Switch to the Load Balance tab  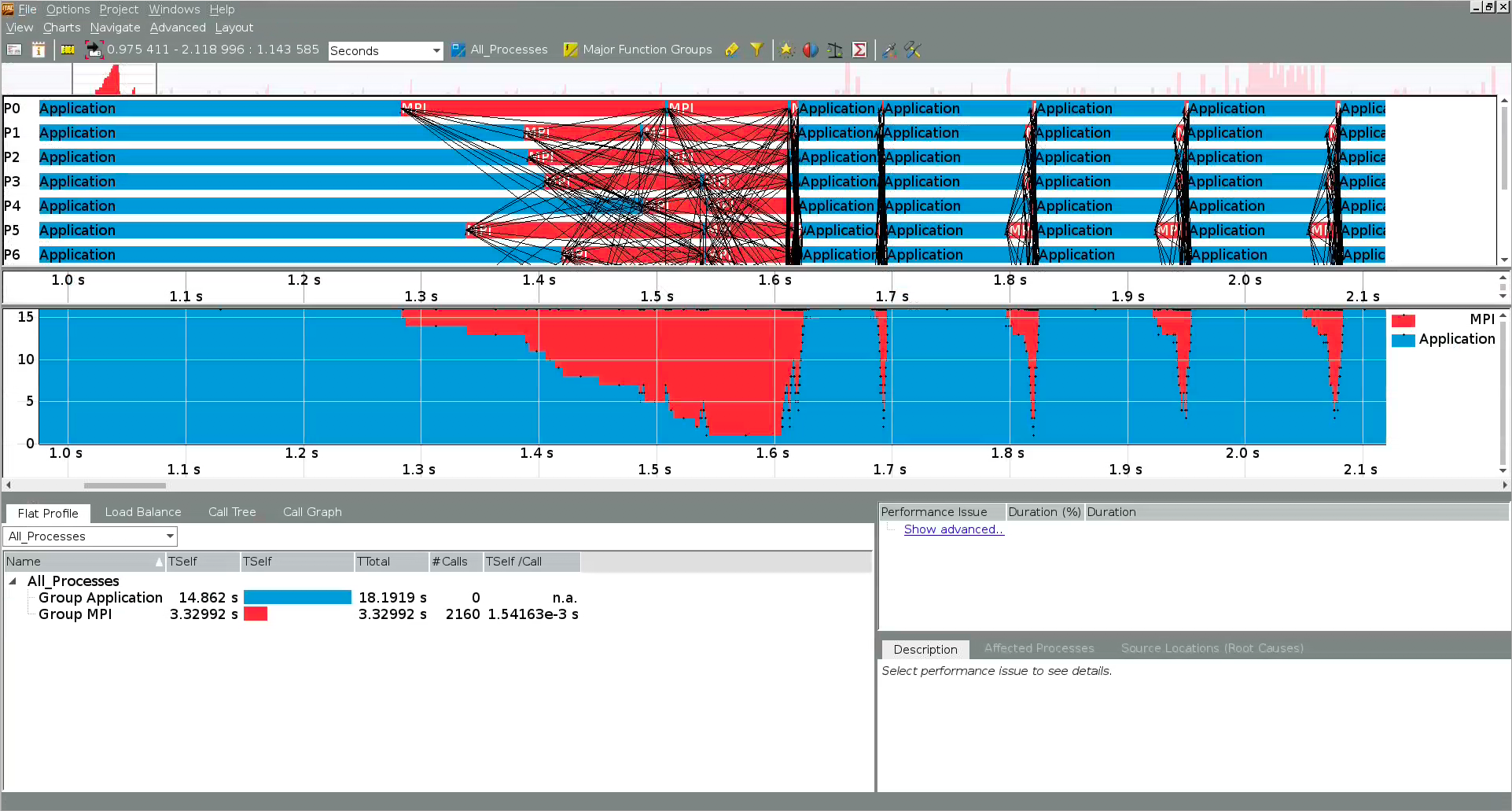[142, 511]
